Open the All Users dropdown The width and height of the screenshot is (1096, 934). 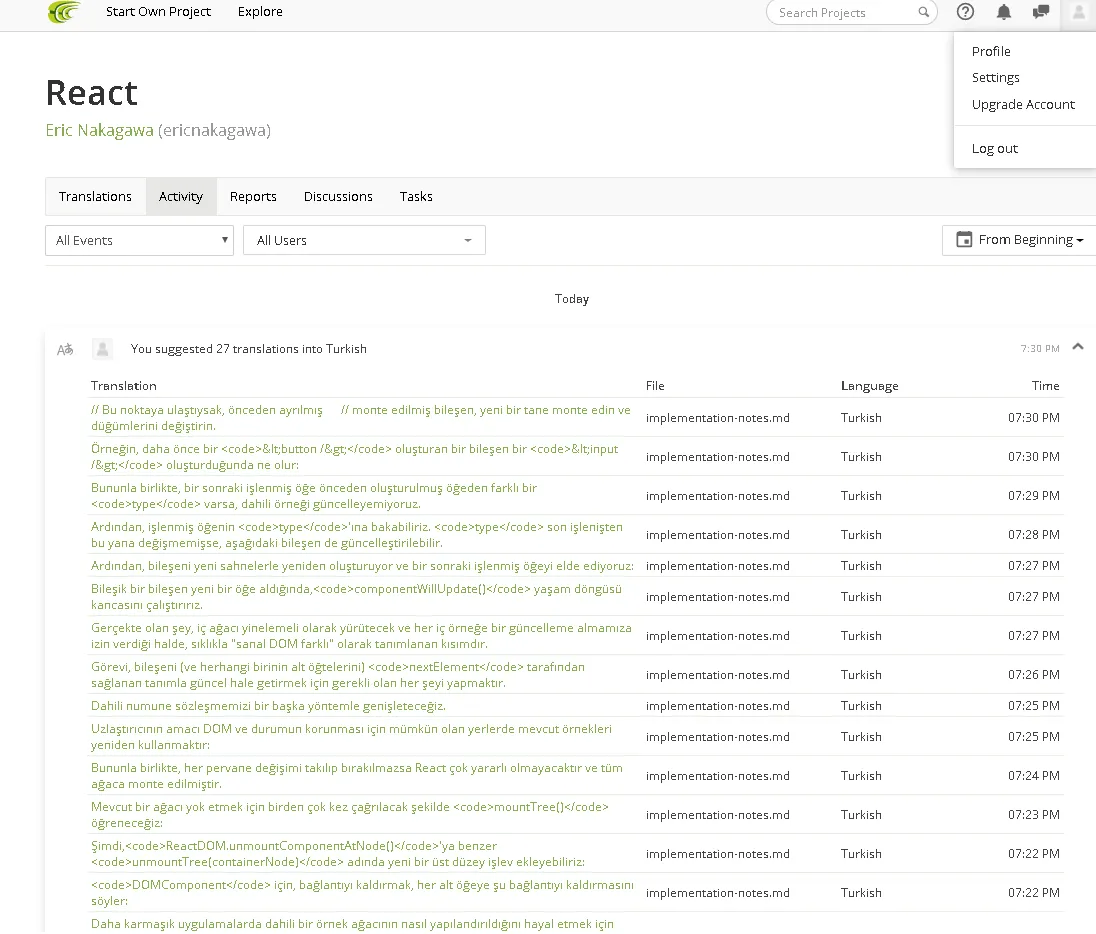tap(364, 240)
